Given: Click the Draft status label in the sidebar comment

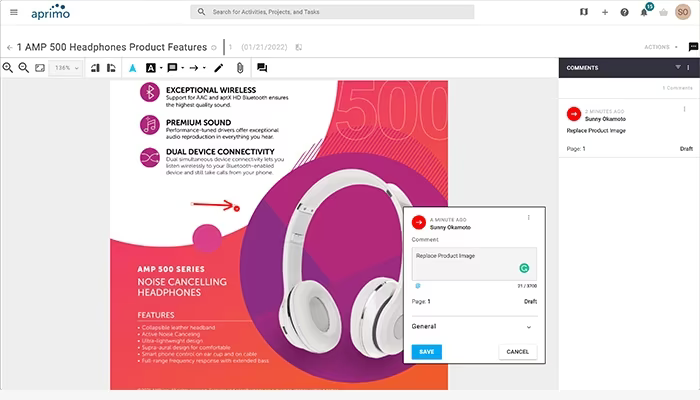Looking at the screenshot, I should tap(686, 149).
